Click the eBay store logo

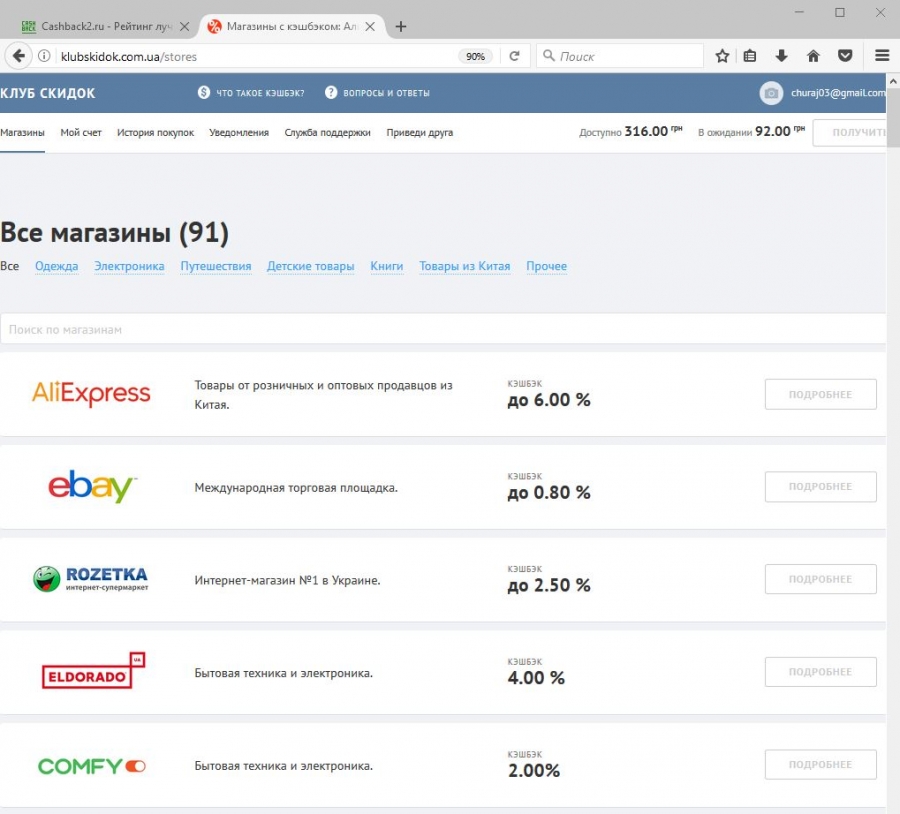[x=92, y=487]
